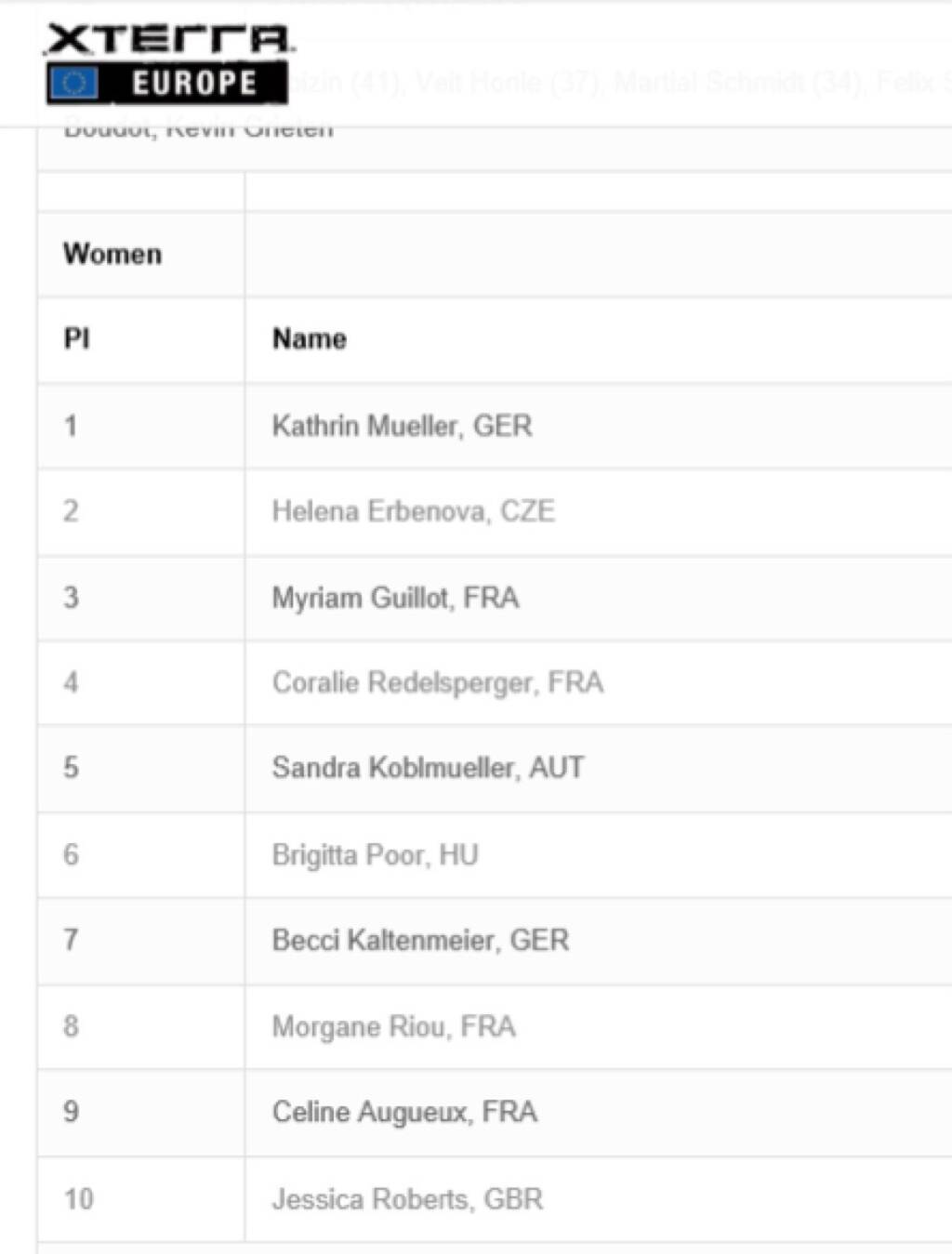Select Morgane Riou, FRA entry
This screenshot has height=1254, width=952.
click(x=393, y=1026)
